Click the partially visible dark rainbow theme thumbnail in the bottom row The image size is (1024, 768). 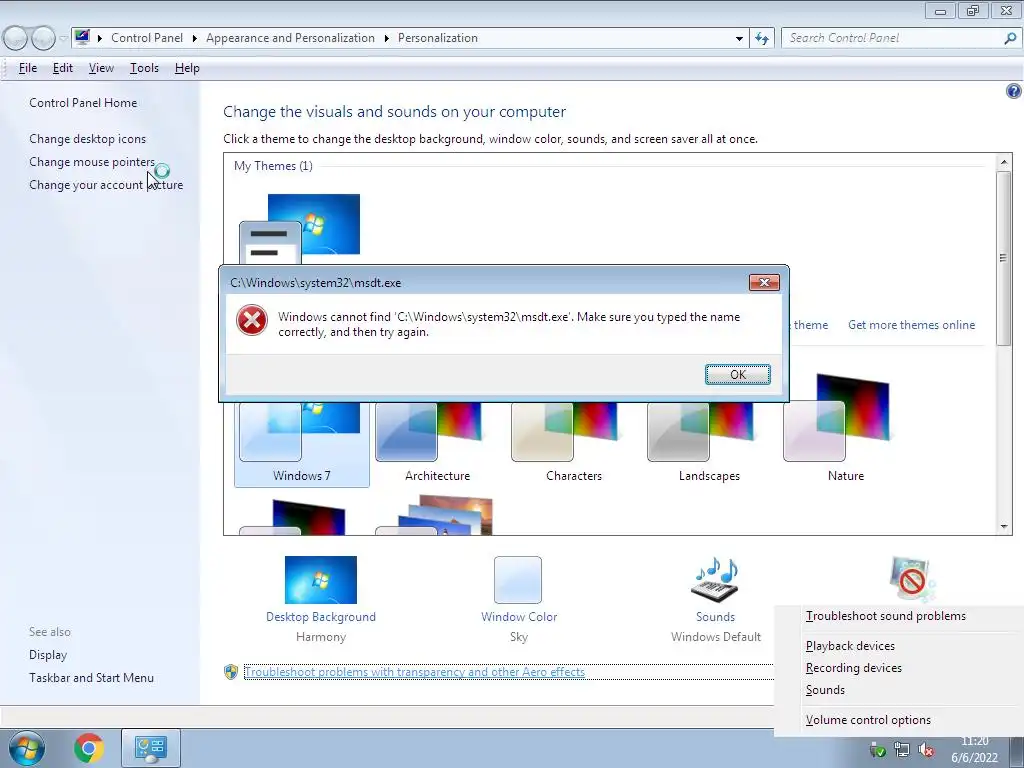[292, 517]
